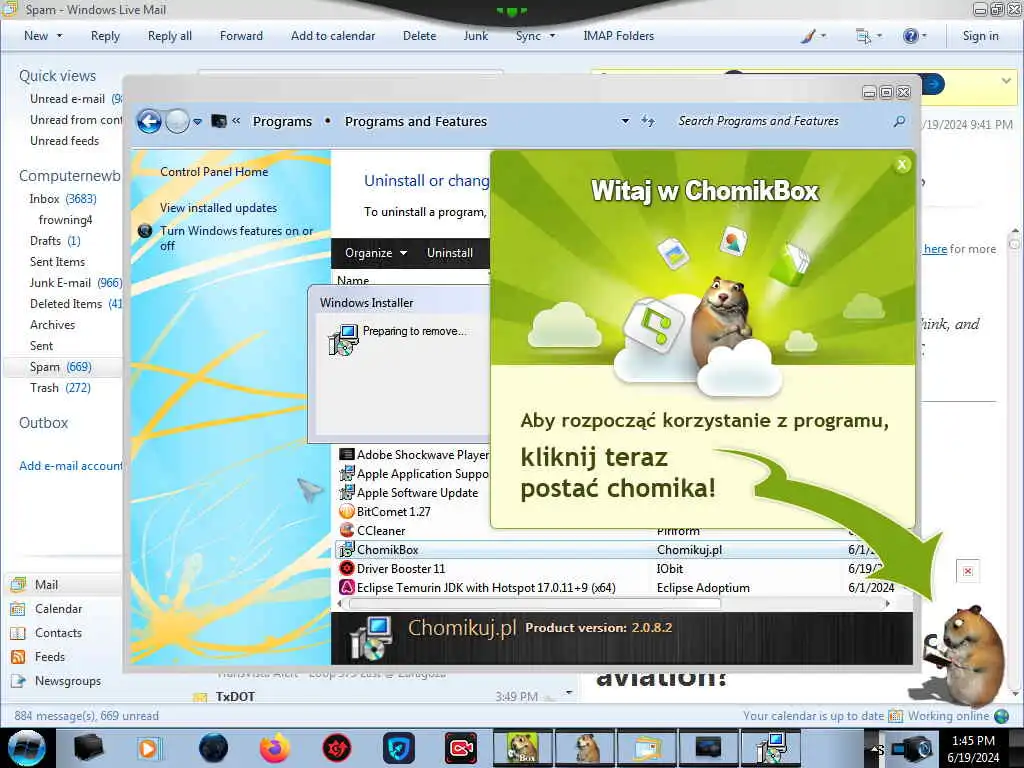1024x768 pixels.
Task: Open the Drafts folder
Action: click(55, 240)
